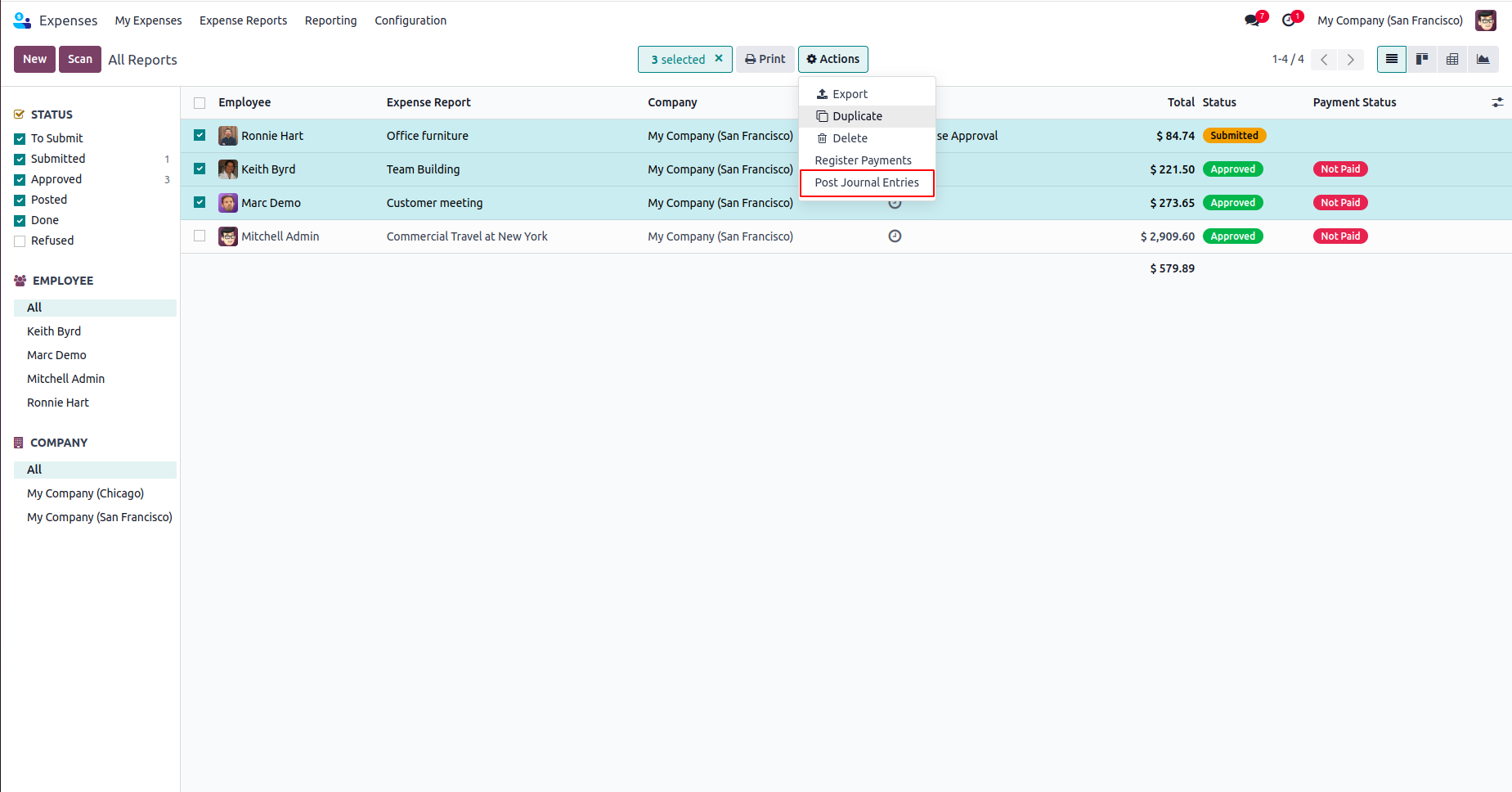Toggle the select-all header checkbox
Screen dimensions: 1512x792
200,103
